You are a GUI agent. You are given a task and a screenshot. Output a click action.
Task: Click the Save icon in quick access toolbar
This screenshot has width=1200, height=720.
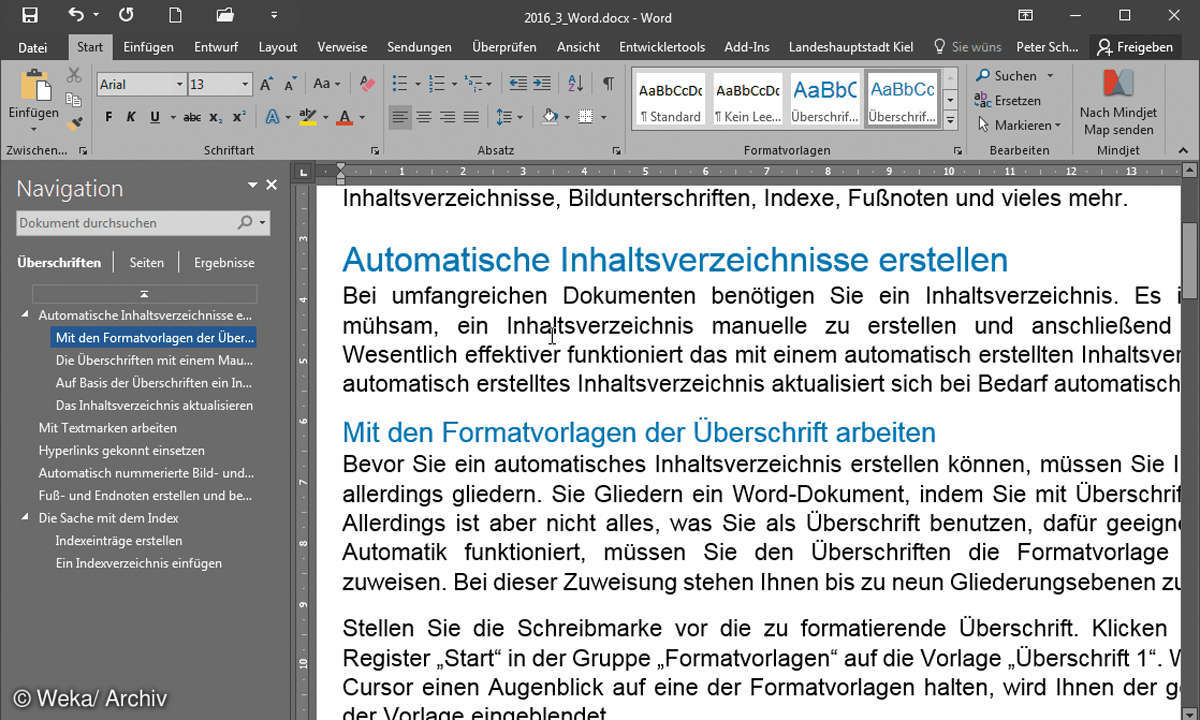coord(30,15)
